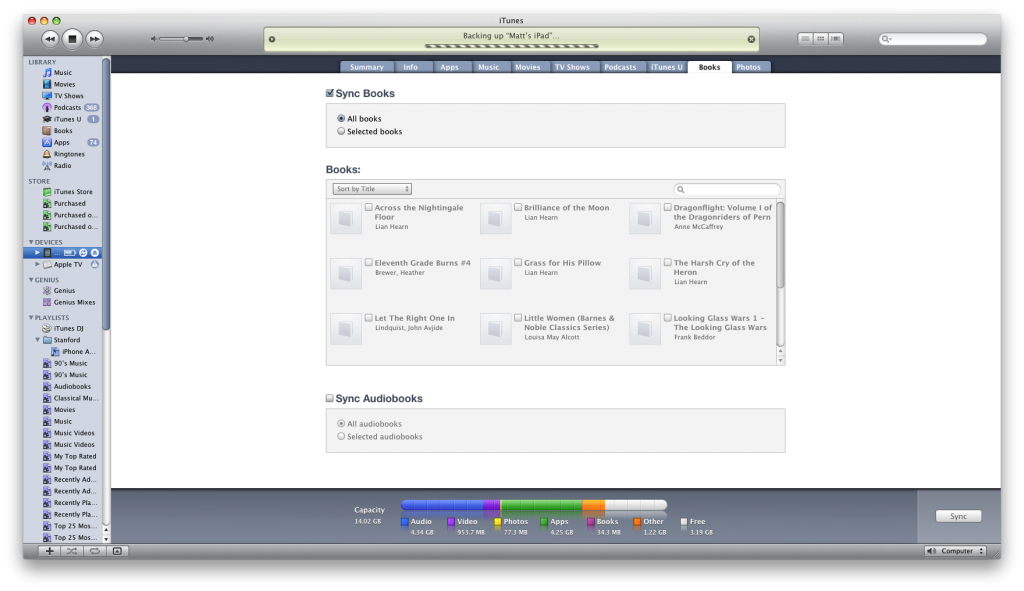1024x591 pixels.
Task: Open the iTunes DJ playlist
Action: 70,327
